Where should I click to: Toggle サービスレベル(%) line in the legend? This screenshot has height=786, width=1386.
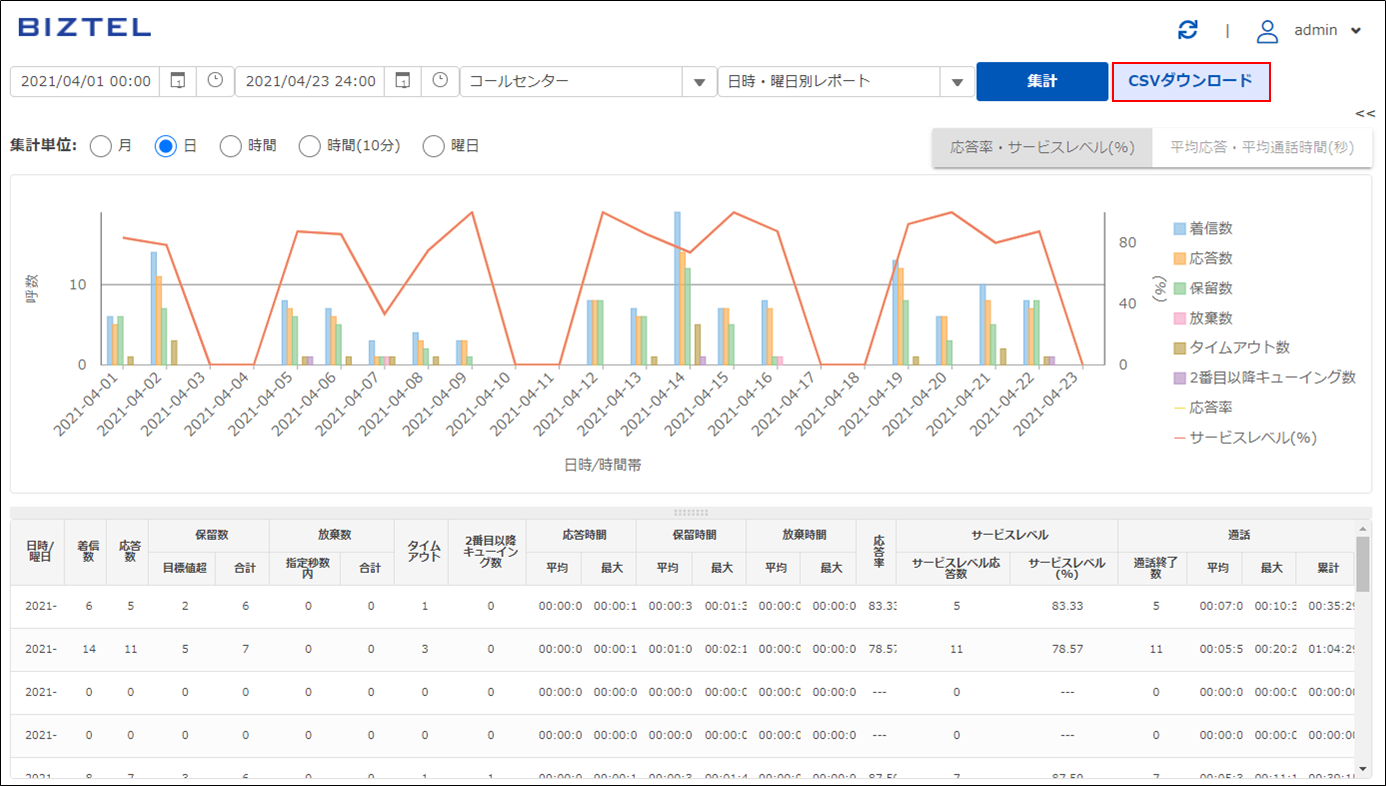tap(1245, 437)
